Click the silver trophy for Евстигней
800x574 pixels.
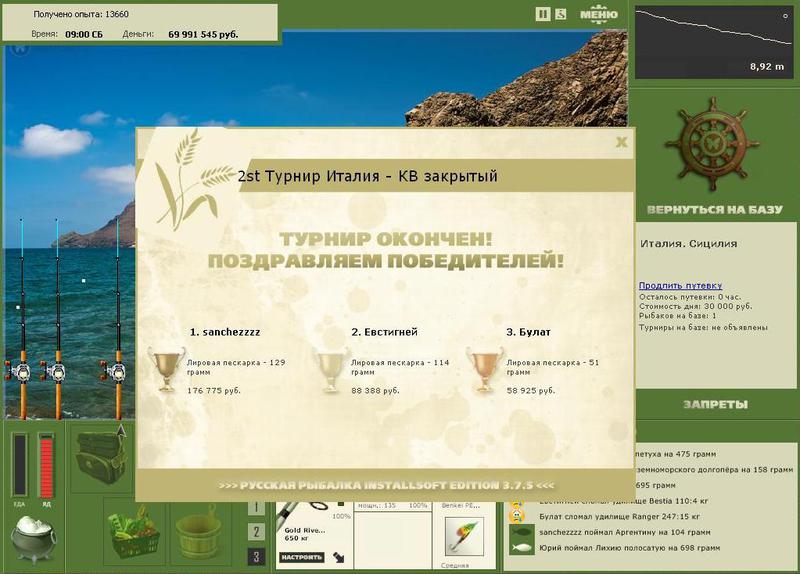click(x=330, y=369)
